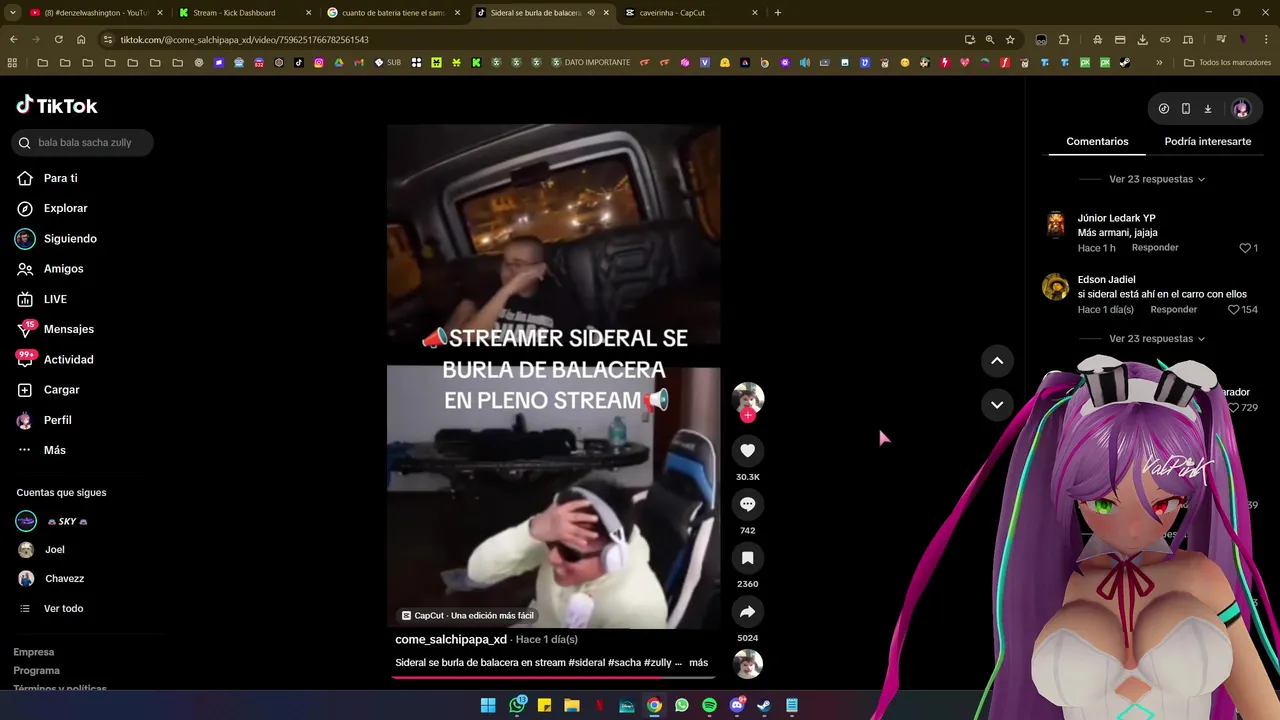
Task: Click the address bar URL
Action: click(244, 39)
